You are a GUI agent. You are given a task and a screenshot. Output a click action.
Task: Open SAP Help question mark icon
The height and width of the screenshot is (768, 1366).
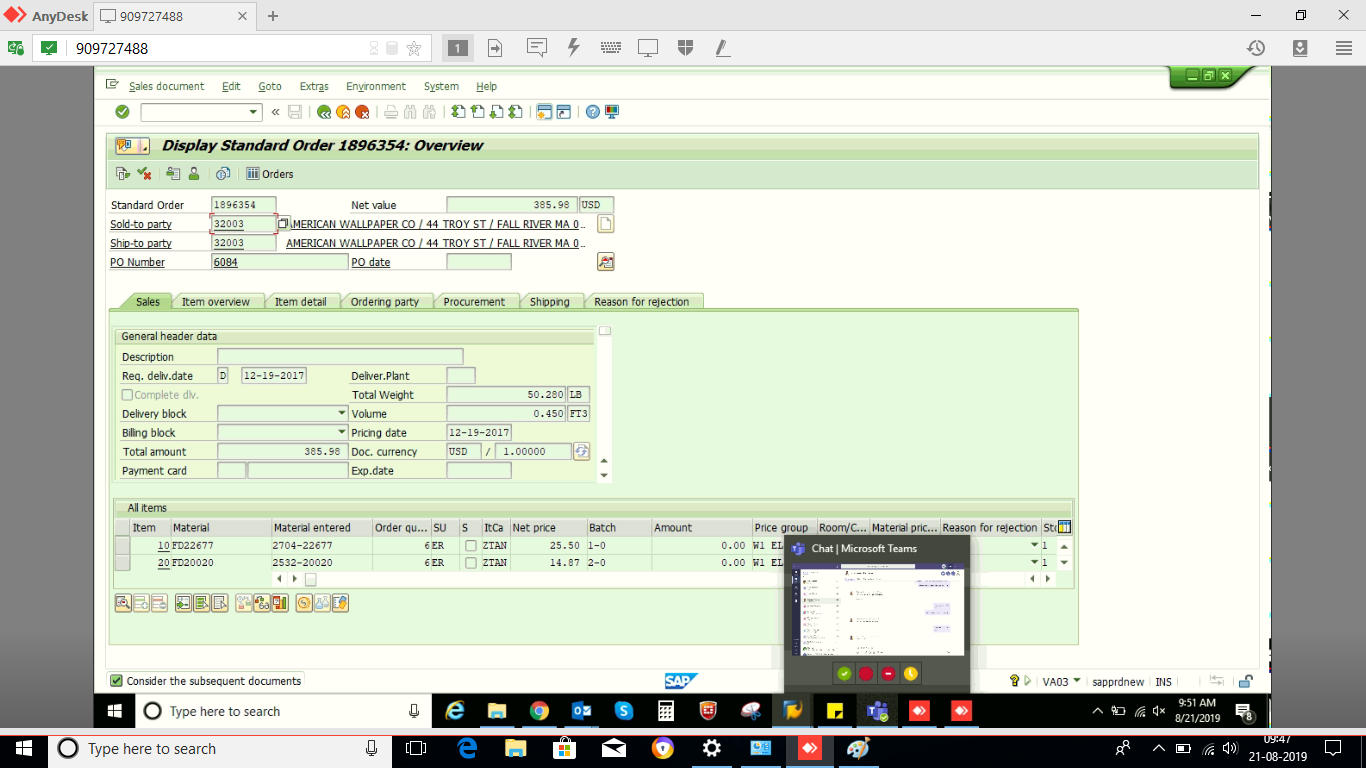coord(592,112)
